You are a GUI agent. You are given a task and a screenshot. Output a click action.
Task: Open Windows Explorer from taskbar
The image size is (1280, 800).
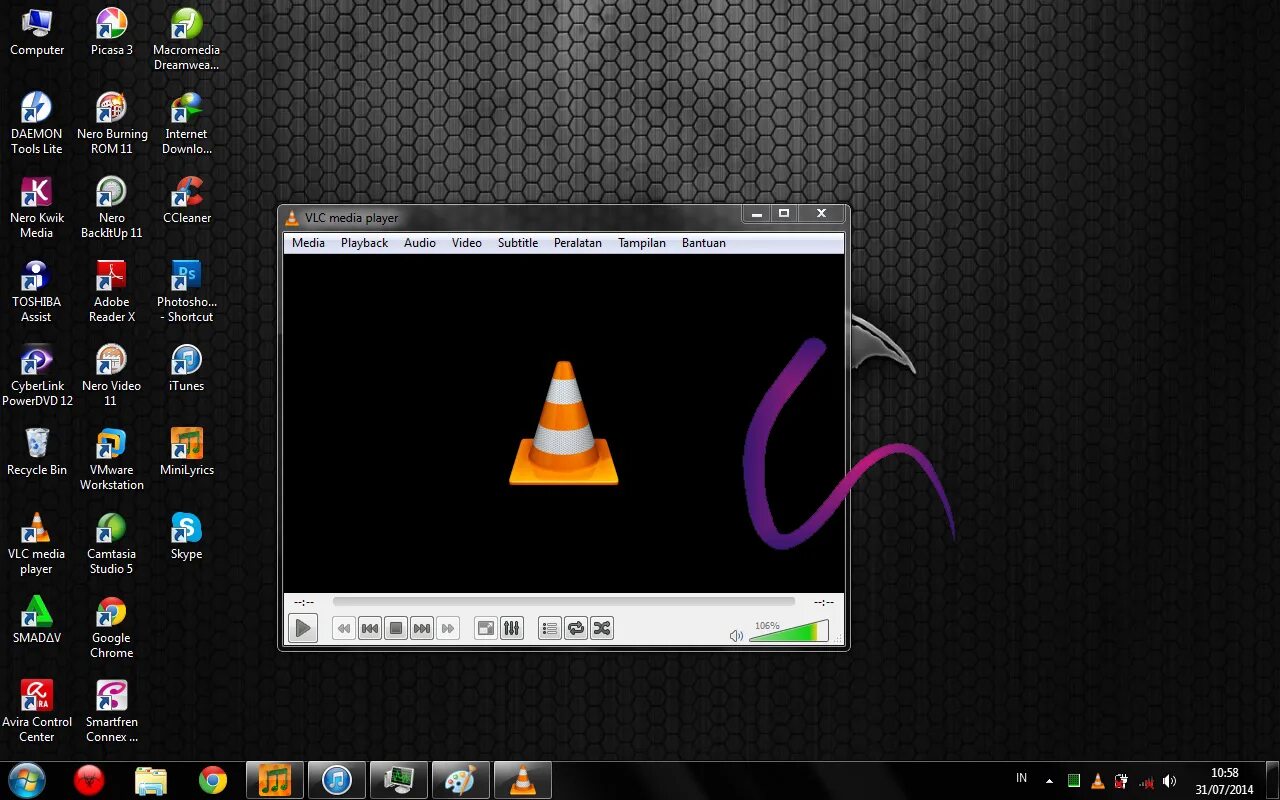pos(151,780)
